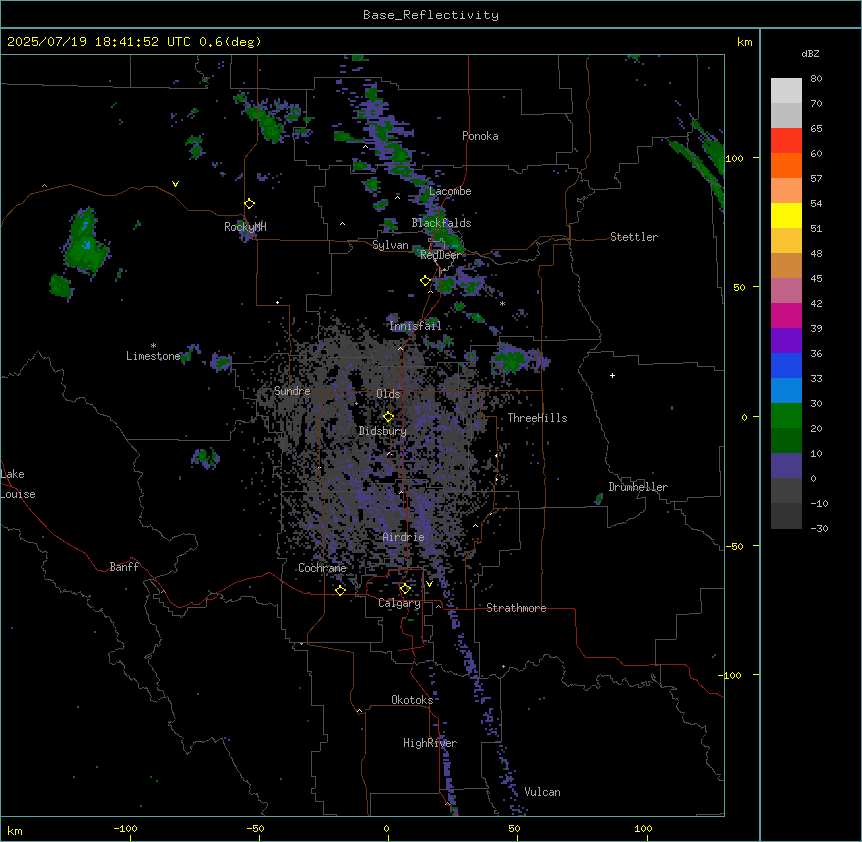Click the dBZ legend heading
The image size is (862, 842).
tap(810, 53)
